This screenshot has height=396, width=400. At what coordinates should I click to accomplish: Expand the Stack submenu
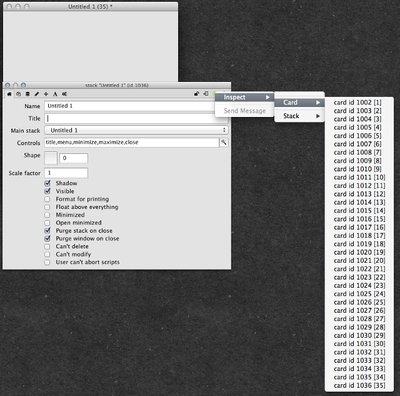299,116
